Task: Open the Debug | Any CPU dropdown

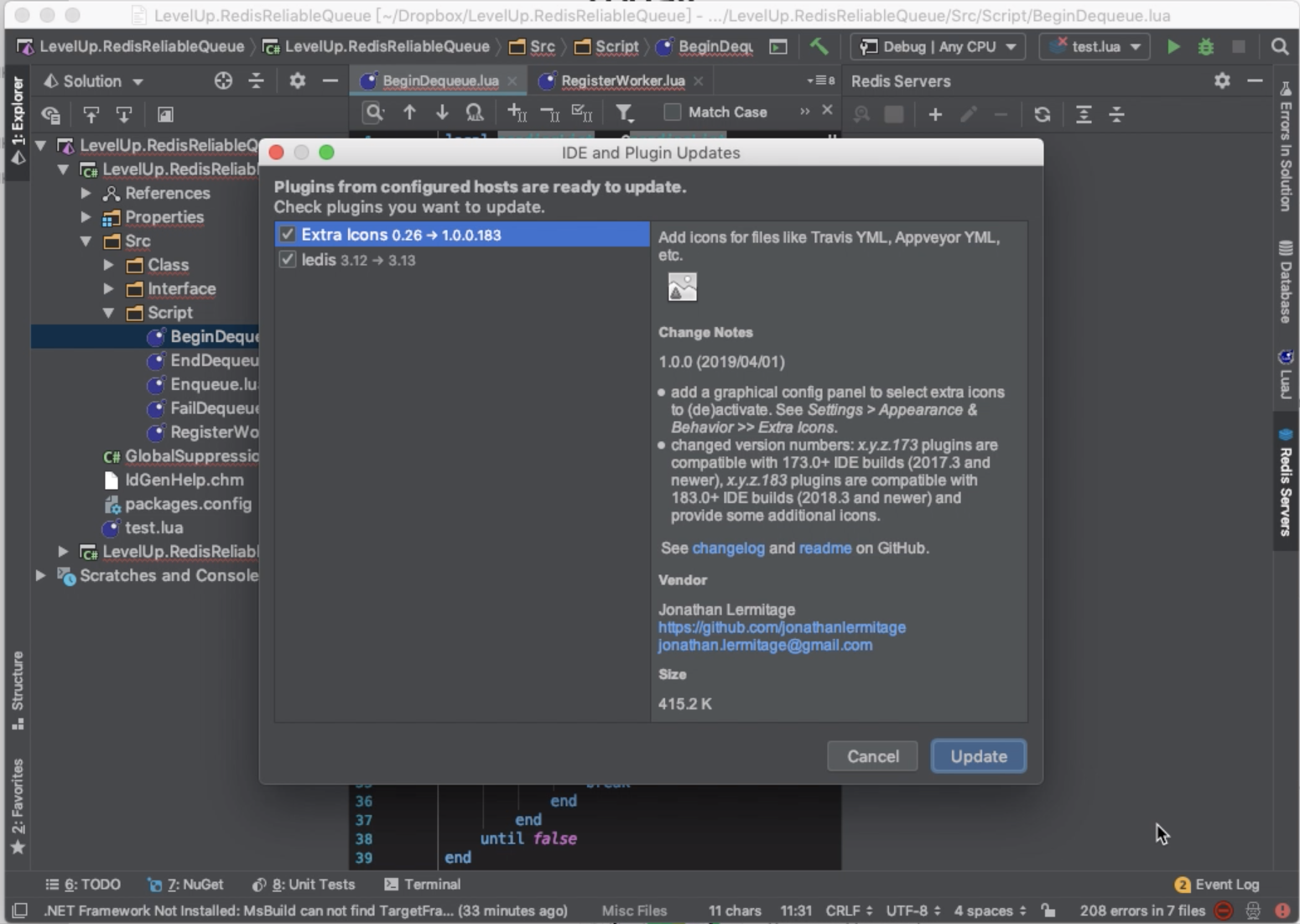Action: coord(938,47)
